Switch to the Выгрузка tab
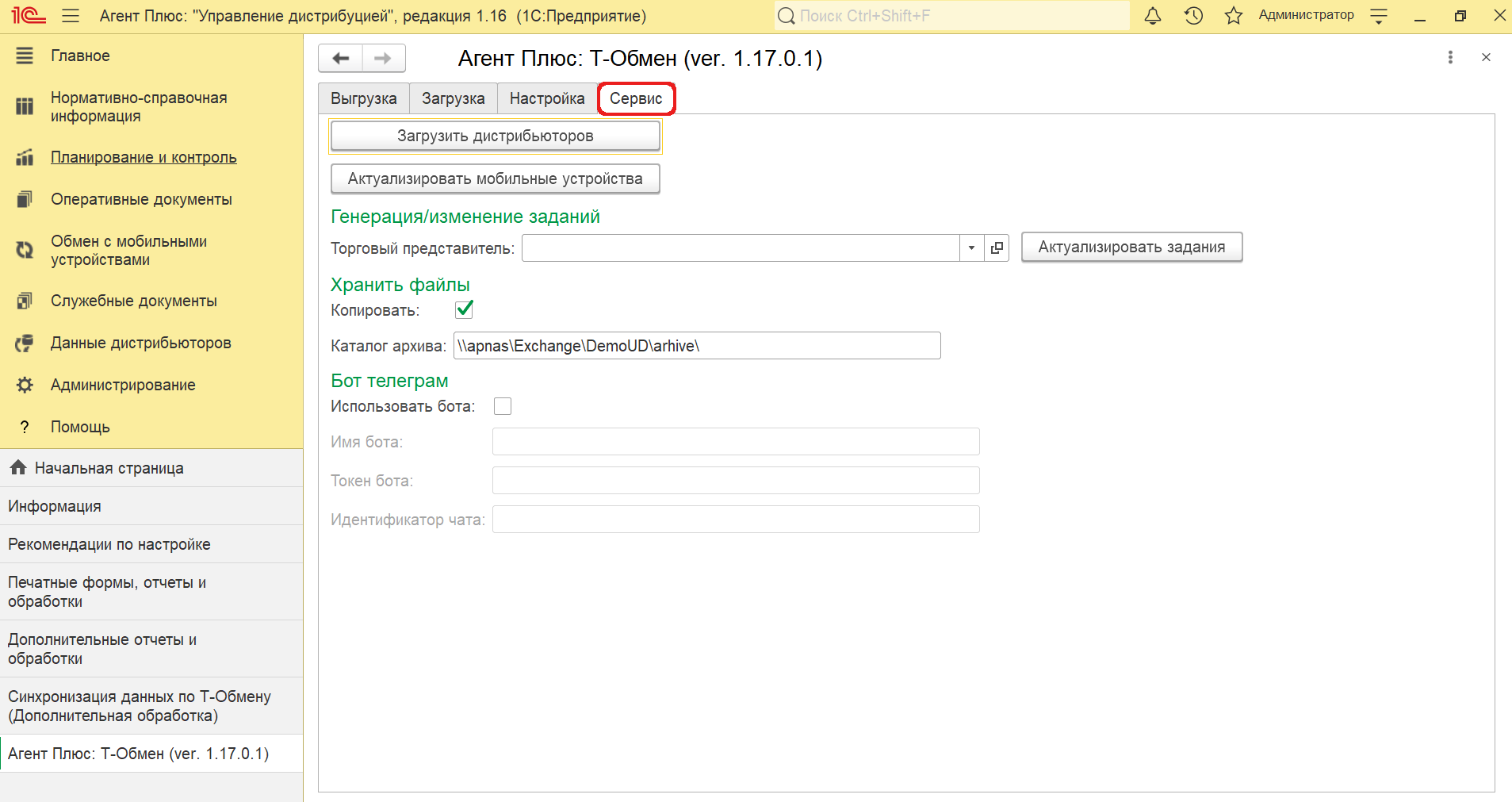This screenshot has height=802, width=1512. coord(364,98)
